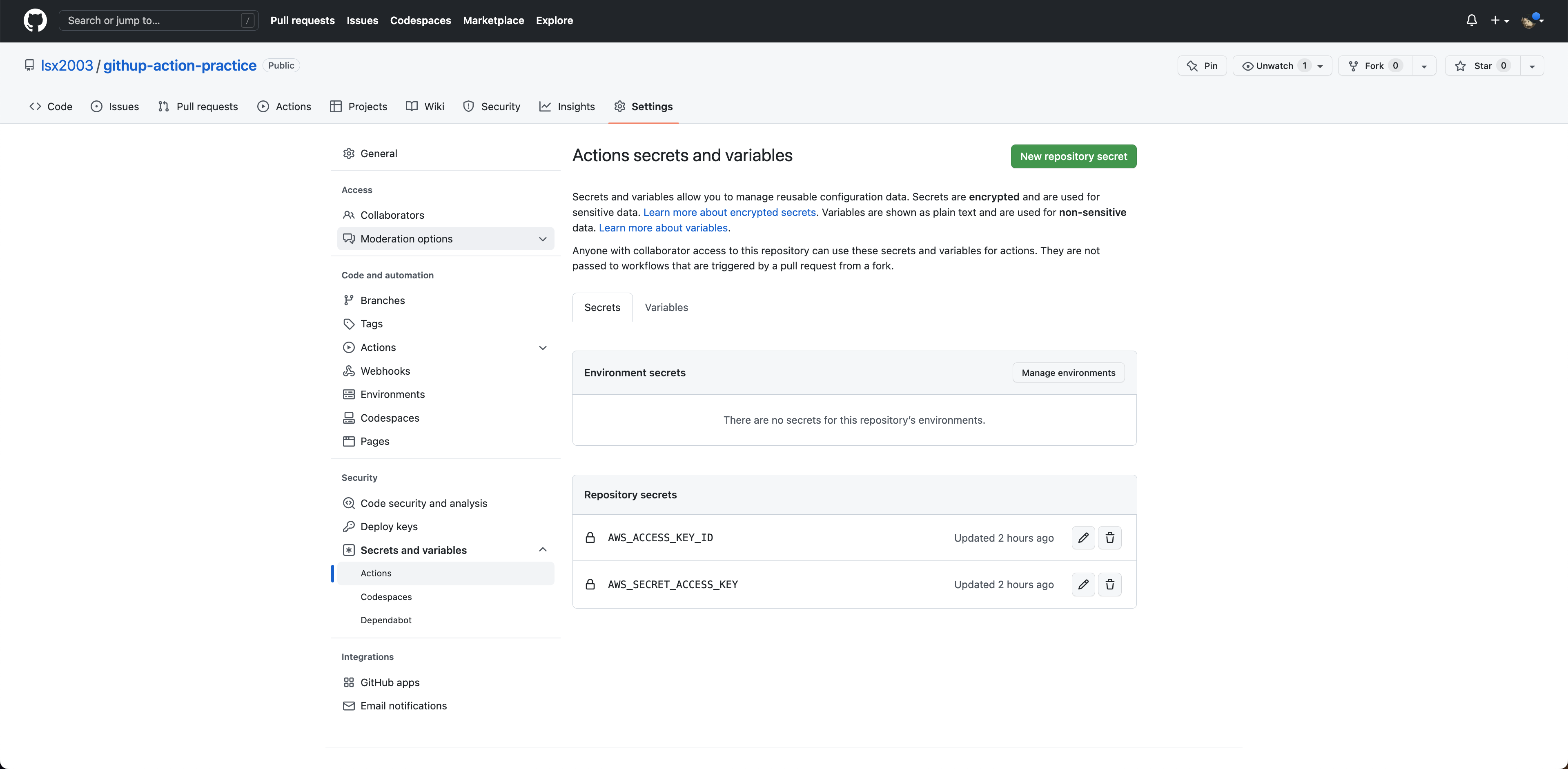The height and width of the screenshot is (769, 1568).
Task: Open the lsx2003 owner link
Action: pyautogui.click(x=67, y=65)
